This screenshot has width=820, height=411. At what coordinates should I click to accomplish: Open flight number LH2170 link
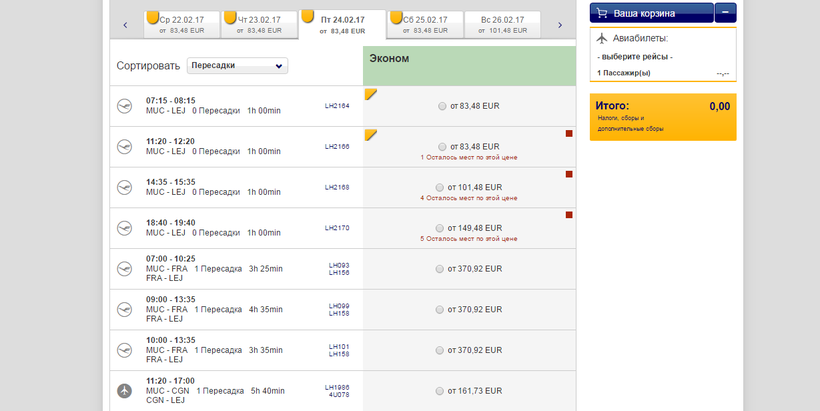(337, 228)
